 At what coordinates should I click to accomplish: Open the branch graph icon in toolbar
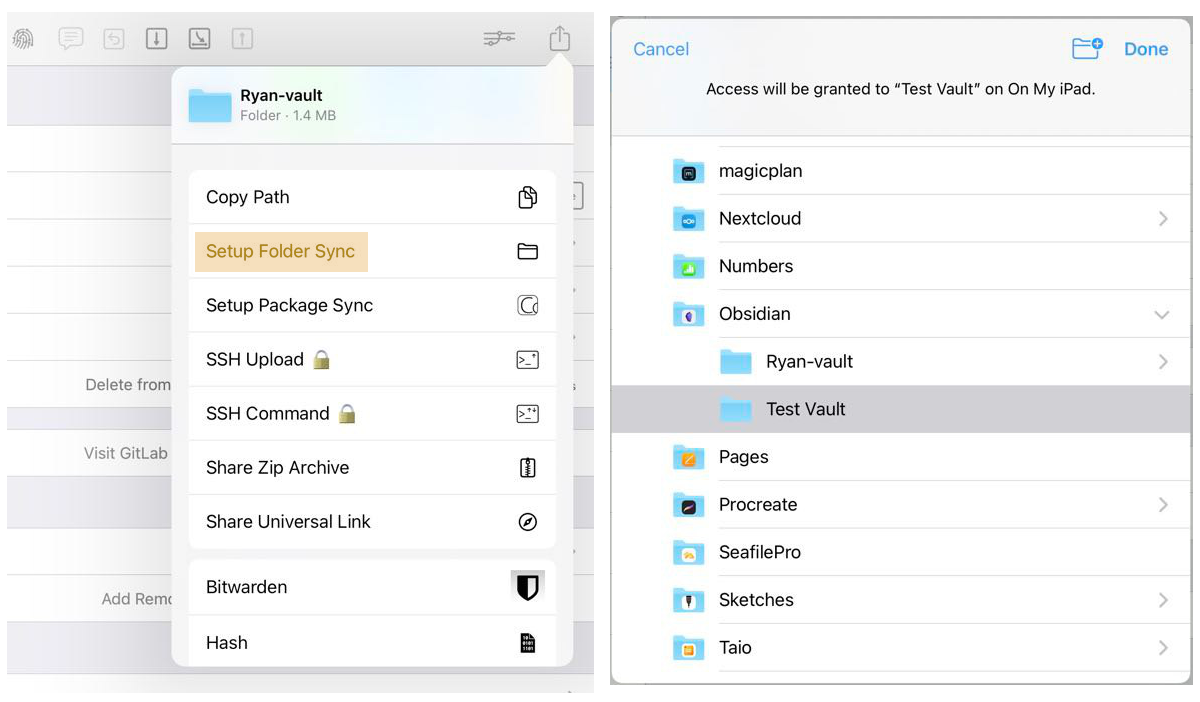coord(499,39)
